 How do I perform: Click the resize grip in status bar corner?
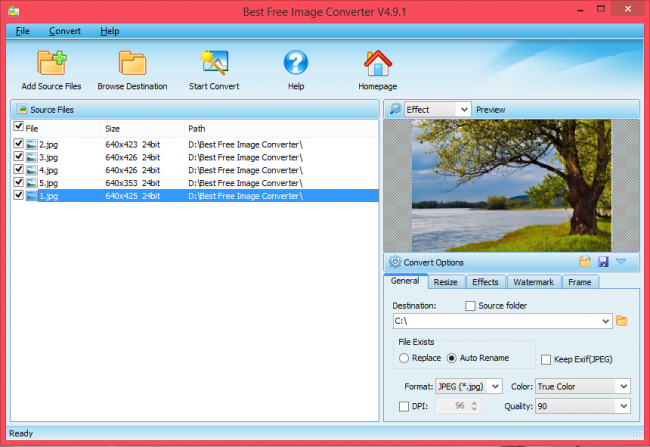pos(638,434)
